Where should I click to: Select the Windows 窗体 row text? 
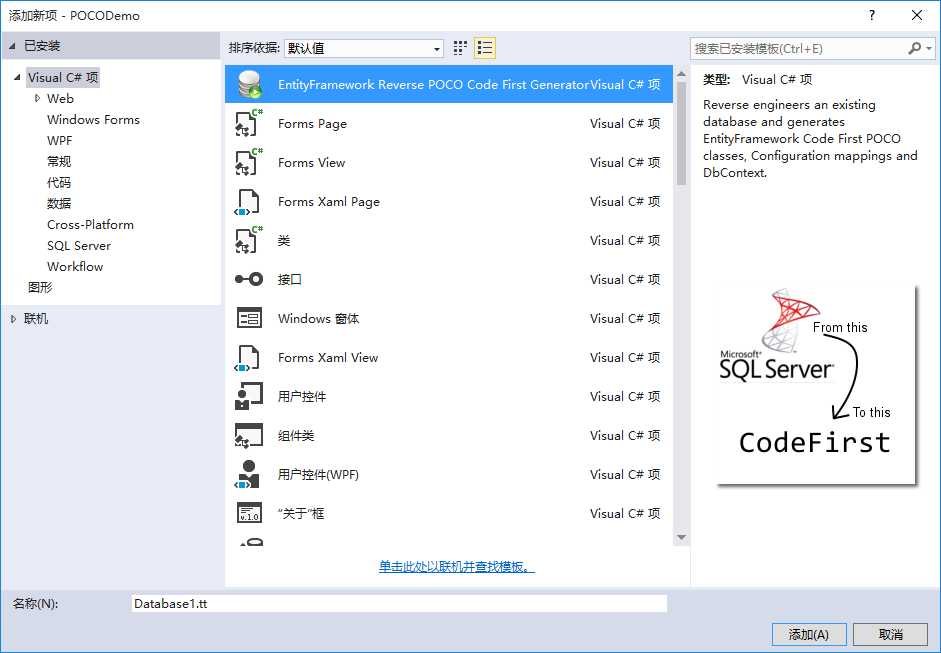click(318, 319)
